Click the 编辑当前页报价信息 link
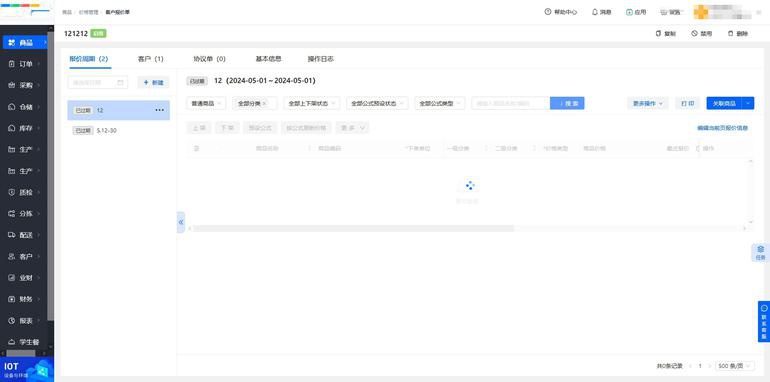Screen dimensions: 770x382 pyautogui.click(x=722, y=128)
